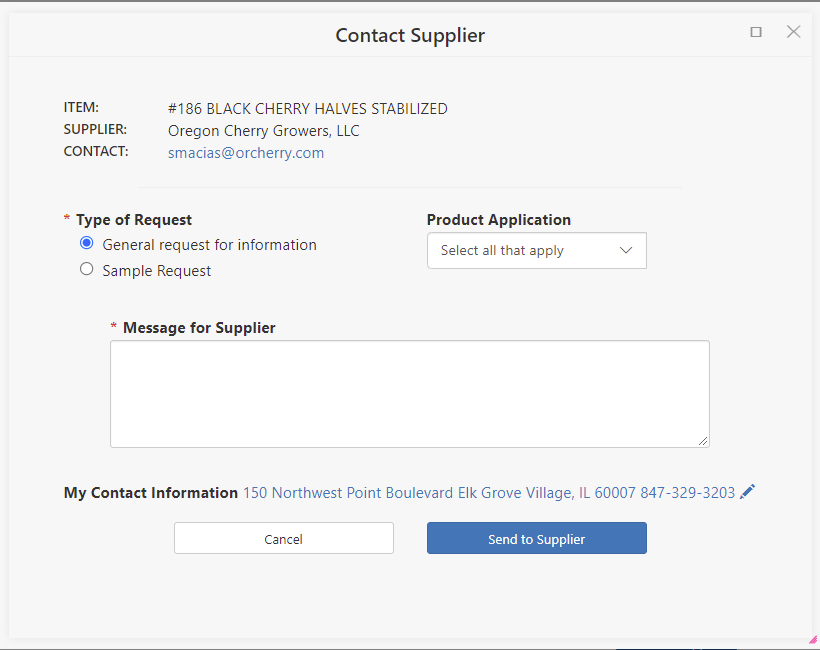This screenshot has width=820, height=650.
Task: Click the supplier name Oregon Cherry Growers, LLC
Action: [x=264, y=131]
